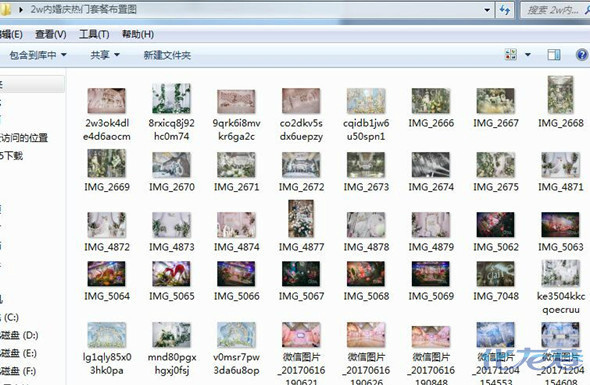Select 磁盘 (E:) in the sidebar
The width and height of the screenshot is (590, 385).
(x=18, y=353)
